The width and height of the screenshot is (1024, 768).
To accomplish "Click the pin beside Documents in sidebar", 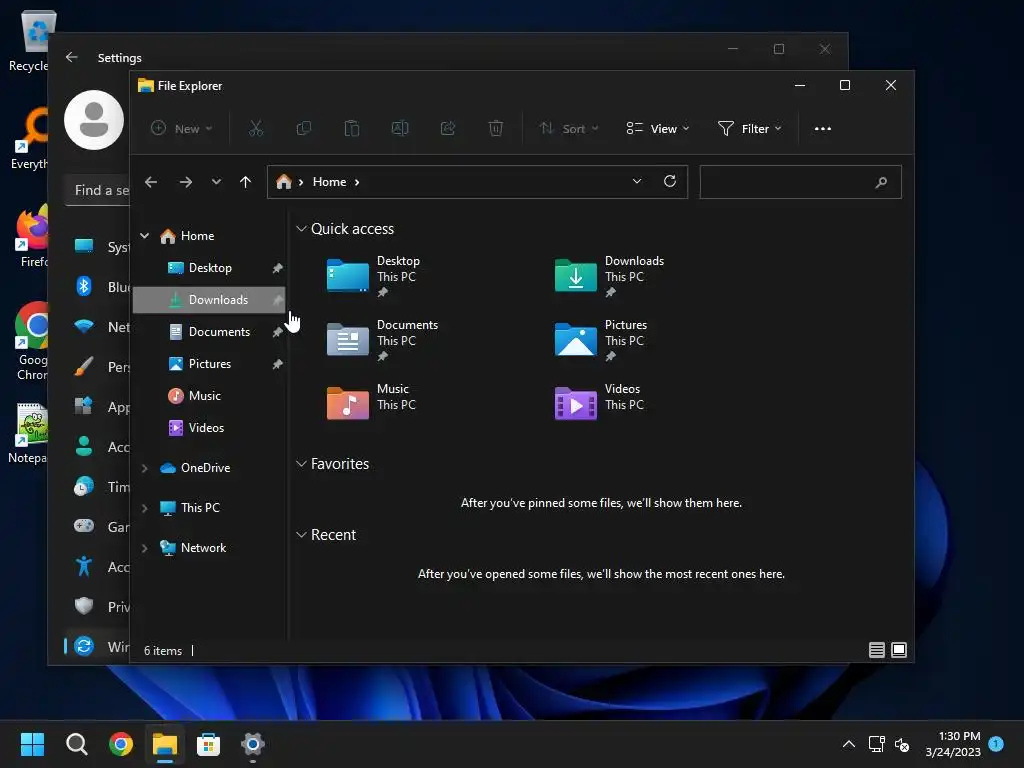I will (x=278, y=332).
